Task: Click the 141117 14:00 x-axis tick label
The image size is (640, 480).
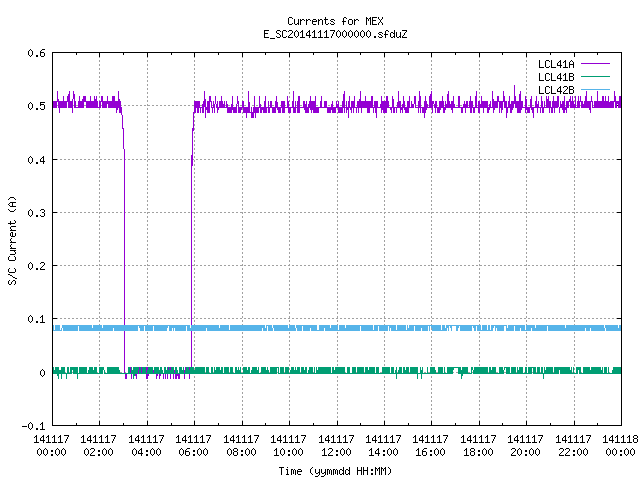Action: coord(383,446)
